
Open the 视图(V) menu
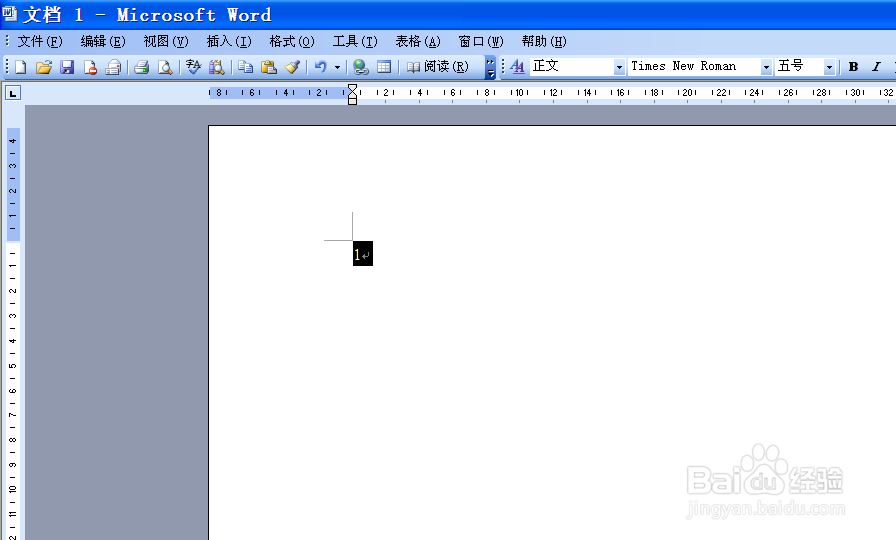click(166, 42)
